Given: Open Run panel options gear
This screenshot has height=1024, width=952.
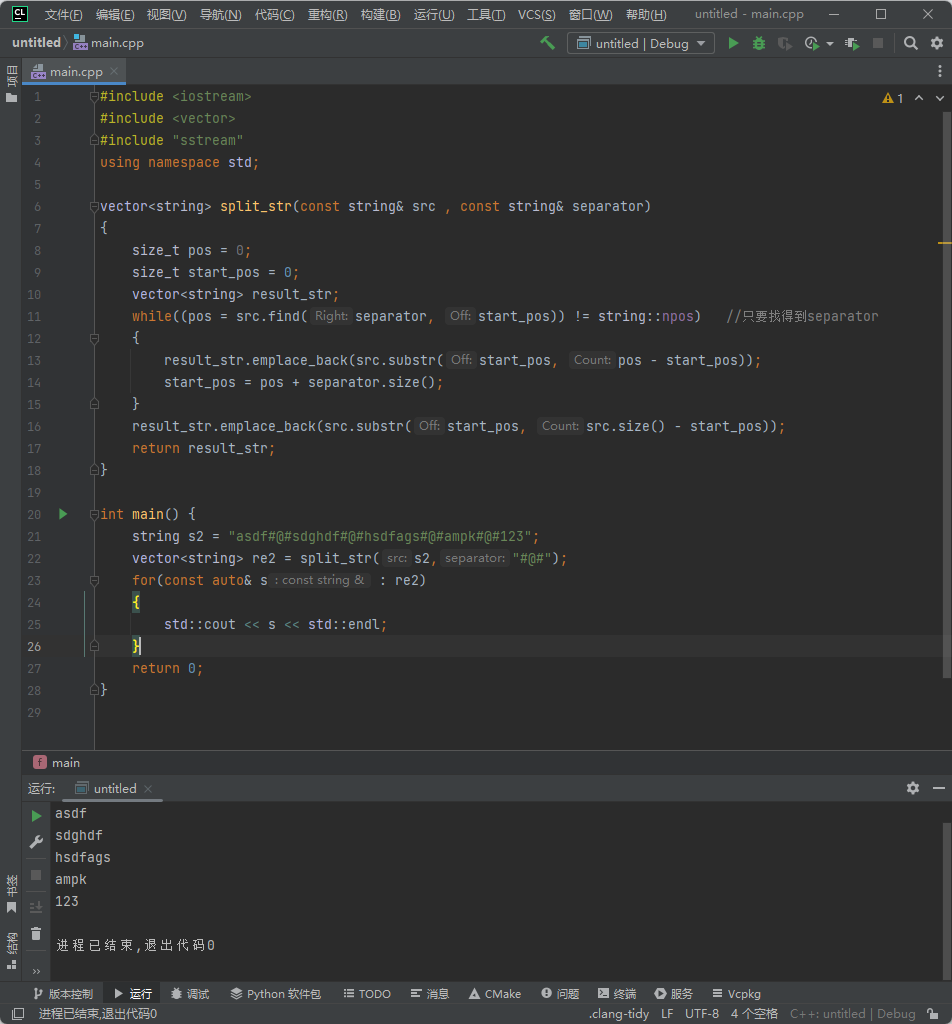Looking at the screenshot, I should [912, 788].
